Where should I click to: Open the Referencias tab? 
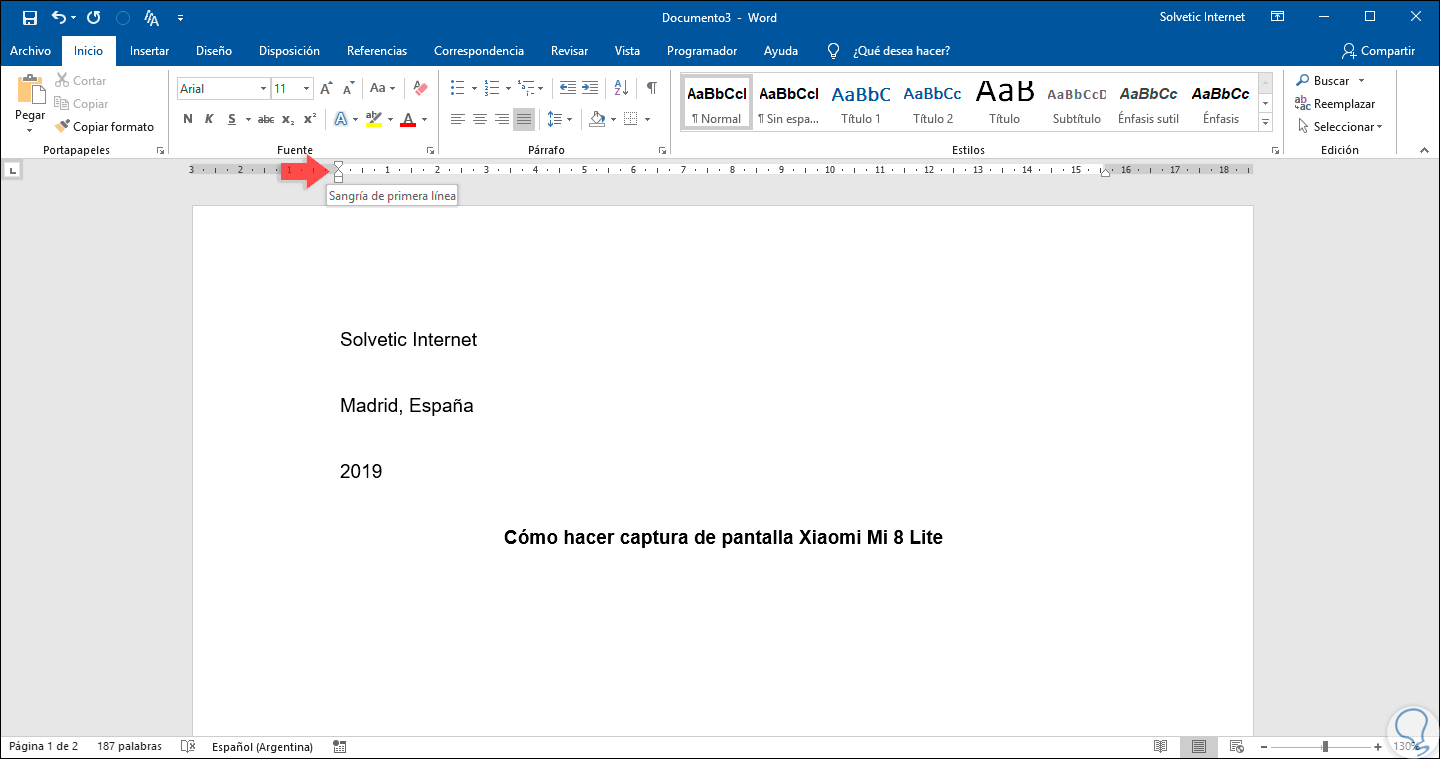[x=377, y=51]
